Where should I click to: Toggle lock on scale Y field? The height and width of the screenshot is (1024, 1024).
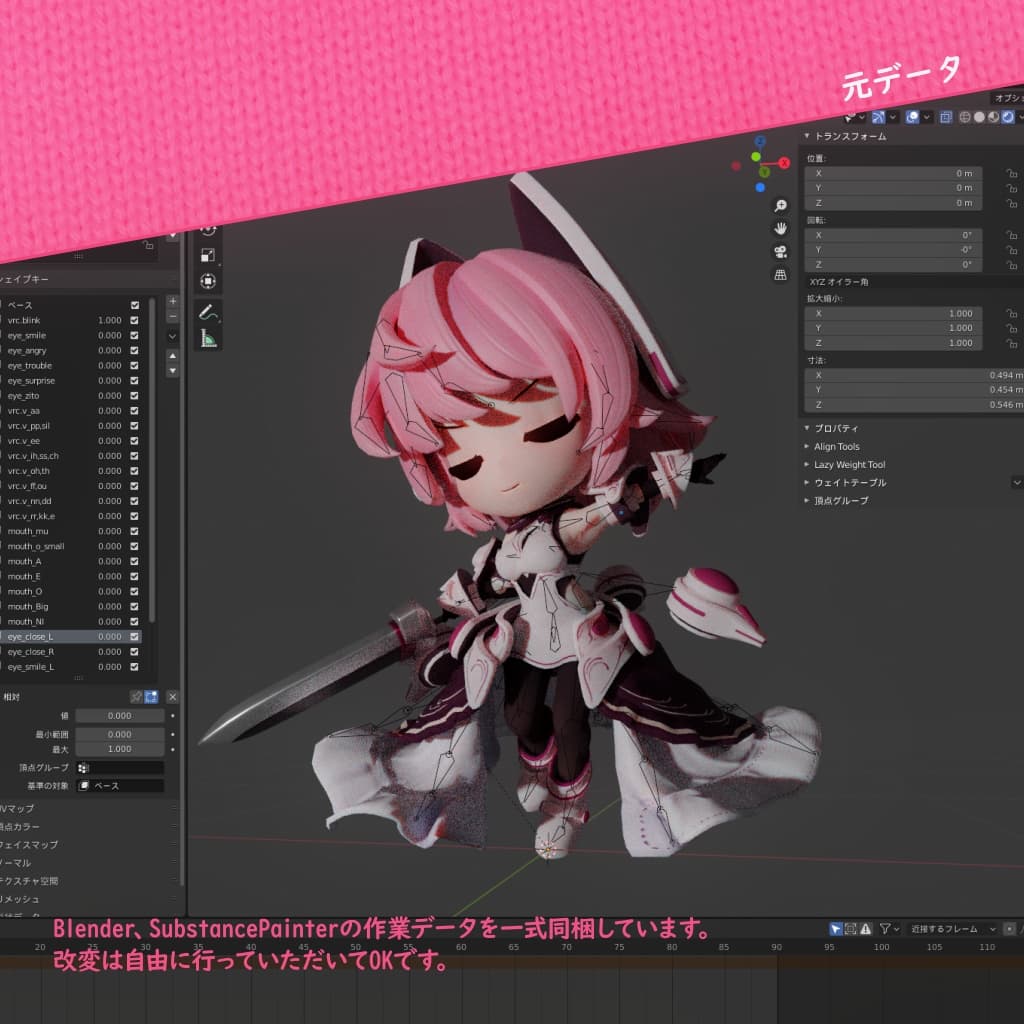click(x=1012, y=328)
